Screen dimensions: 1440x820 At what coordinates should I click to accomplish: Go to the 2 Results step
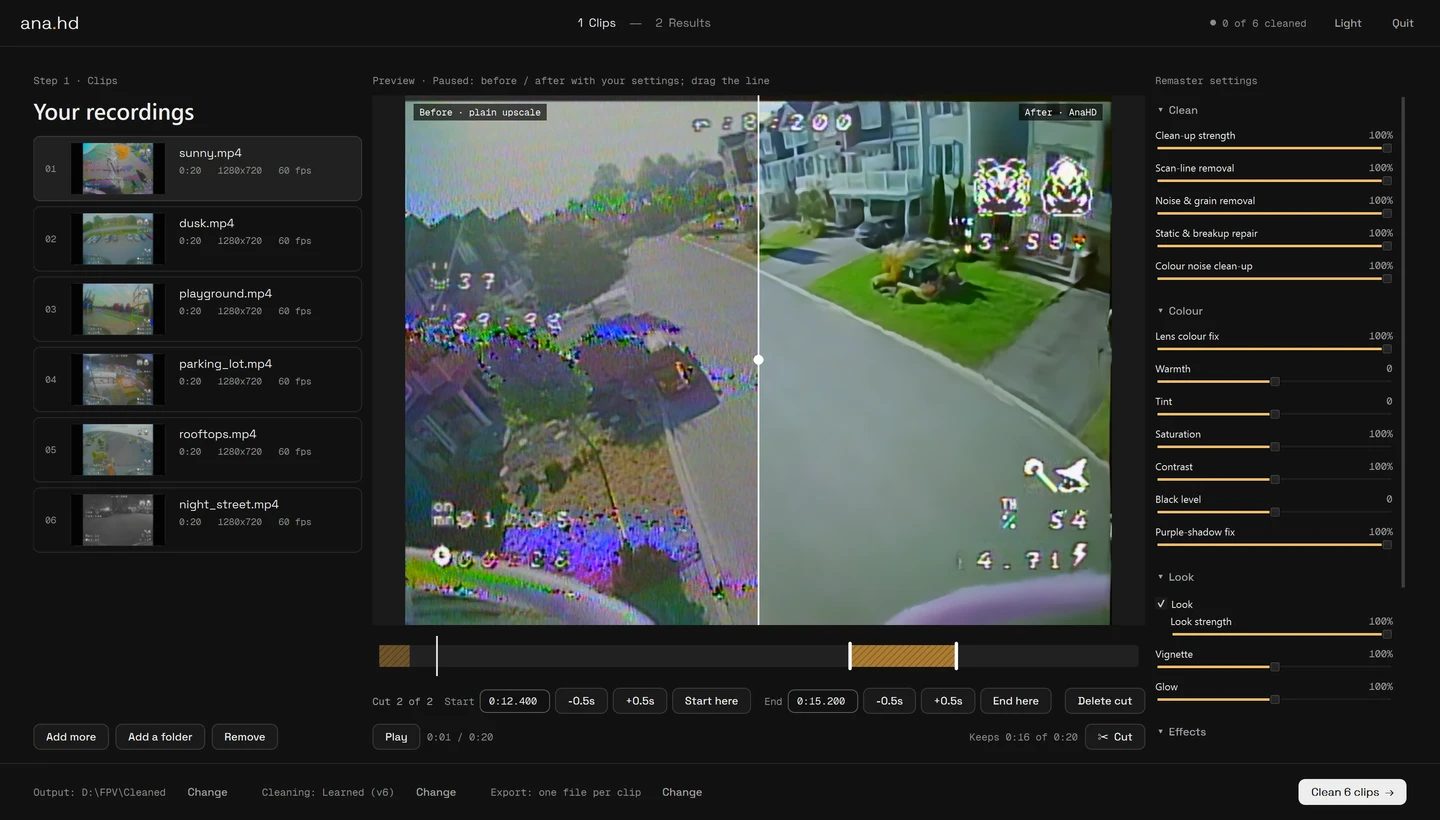(683, 23)
